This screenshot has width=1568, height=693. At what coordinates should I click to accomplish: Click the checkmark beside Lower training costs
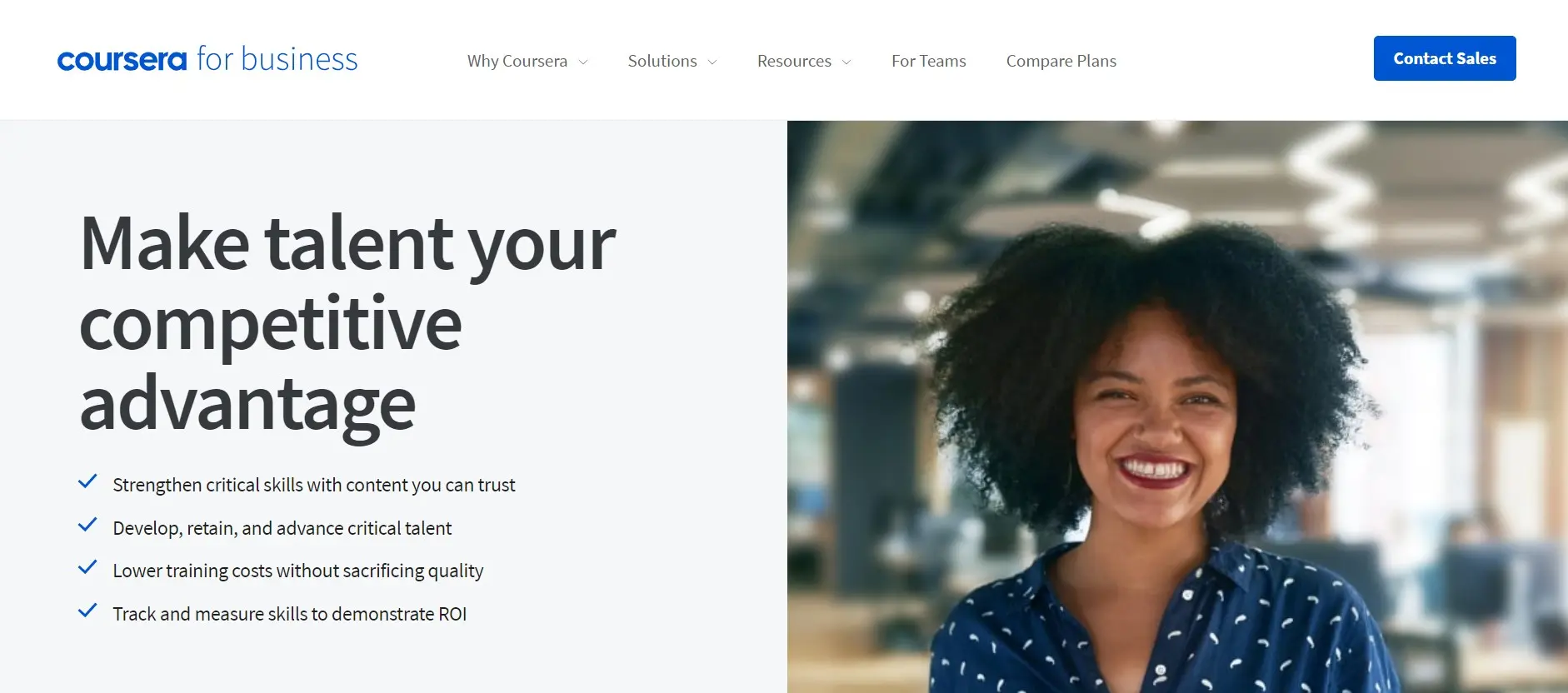[87, 568]
